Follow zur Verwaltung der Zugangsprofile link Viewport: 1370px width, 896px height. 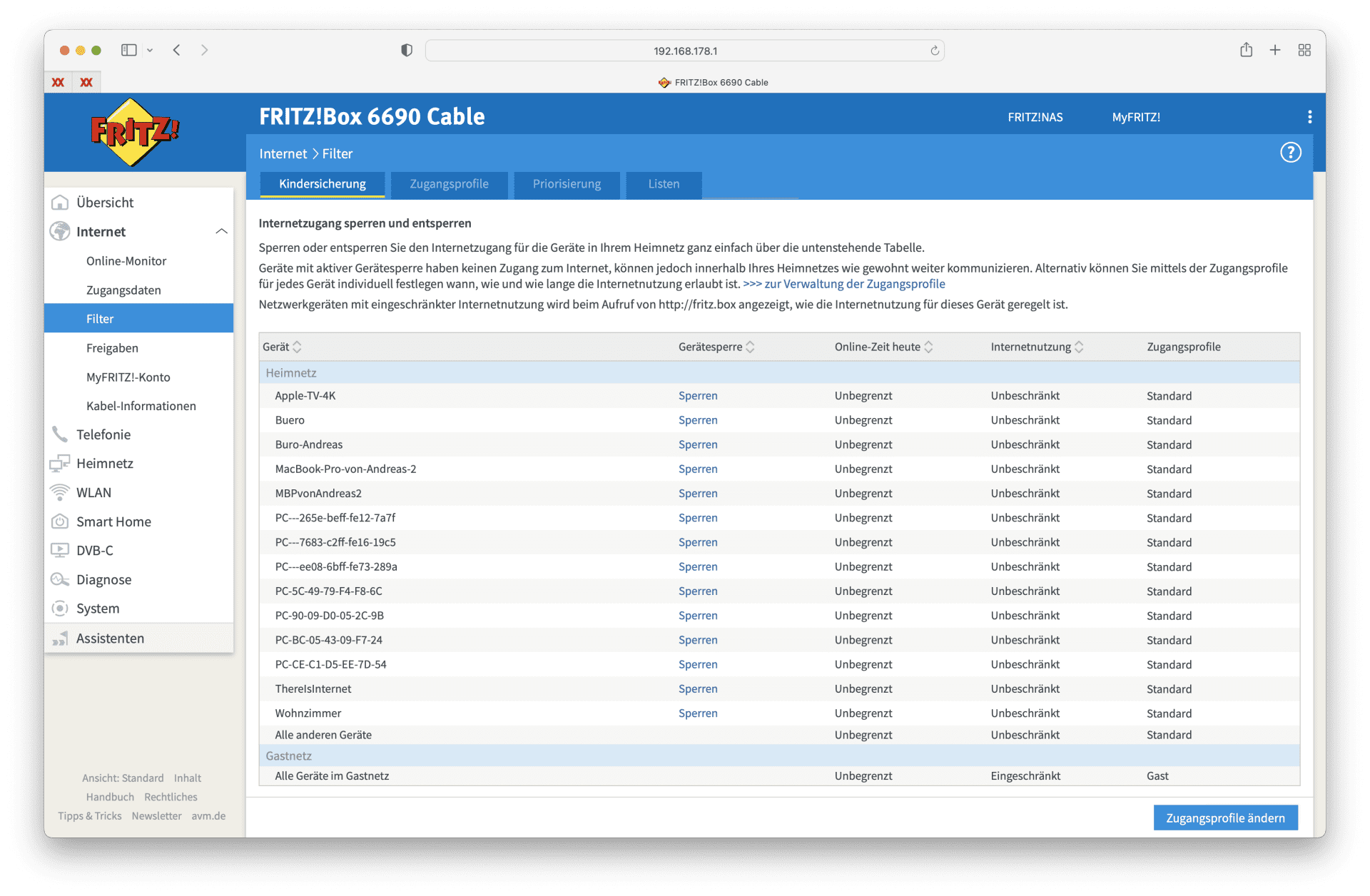point(844,284)
